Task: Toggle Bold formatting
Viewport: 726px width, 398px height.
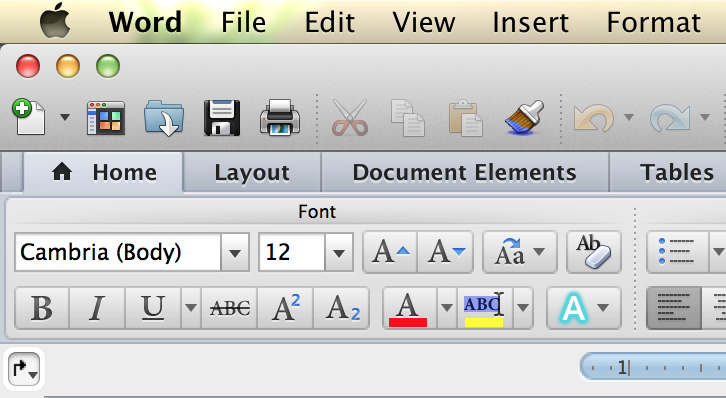Action: (x=42, y=308)
